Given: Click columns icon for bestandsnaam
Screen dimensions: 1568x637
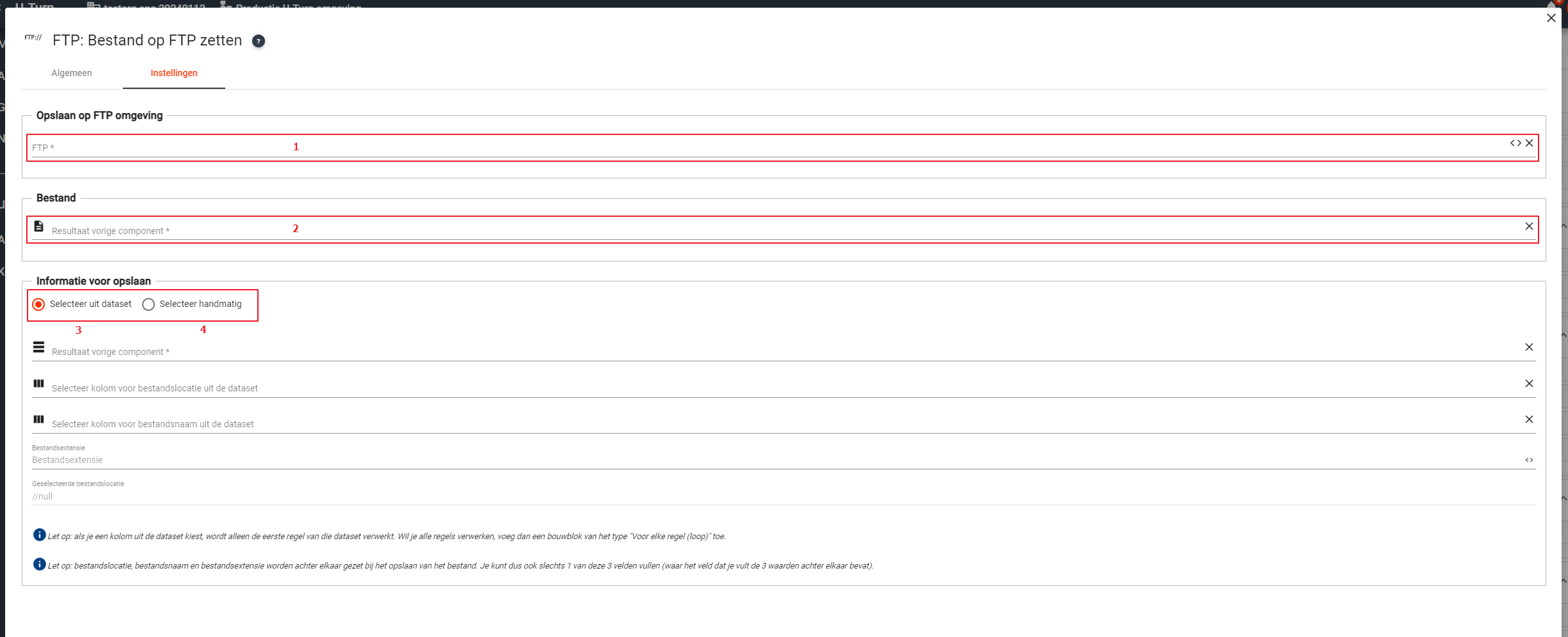Looking at the screenshot, I should coord(39,420).
